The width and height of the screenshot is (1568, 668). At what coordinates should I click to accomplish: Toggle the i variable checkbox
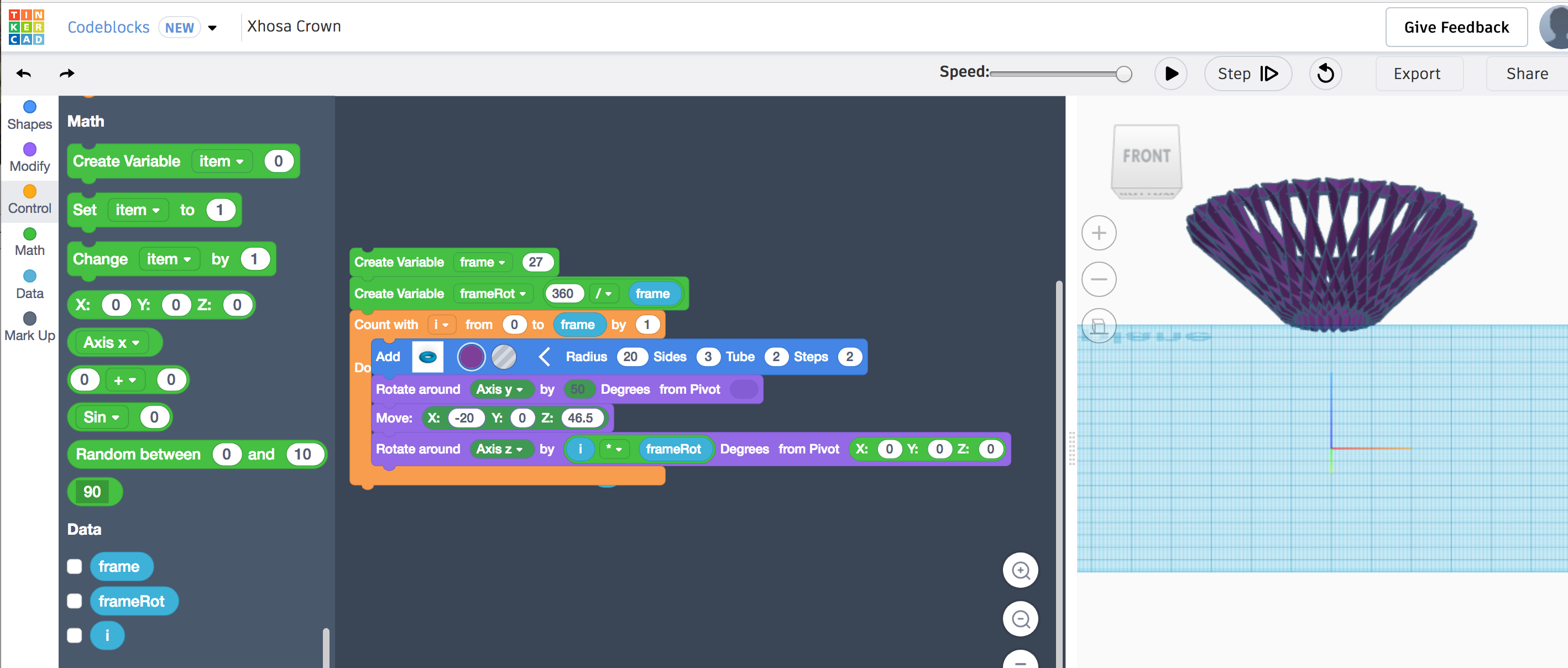(x=74, y=636)
